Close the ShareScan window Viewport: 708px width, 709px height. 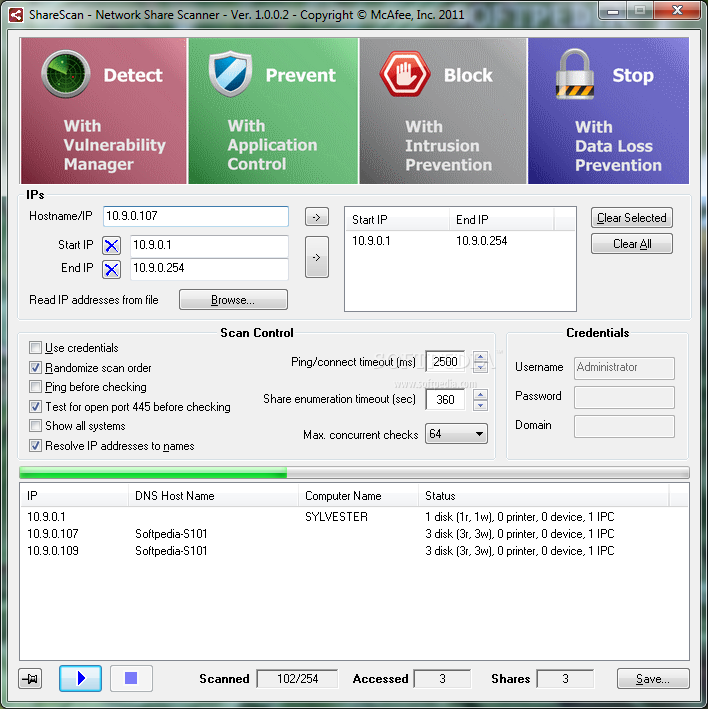pos(677,10)
